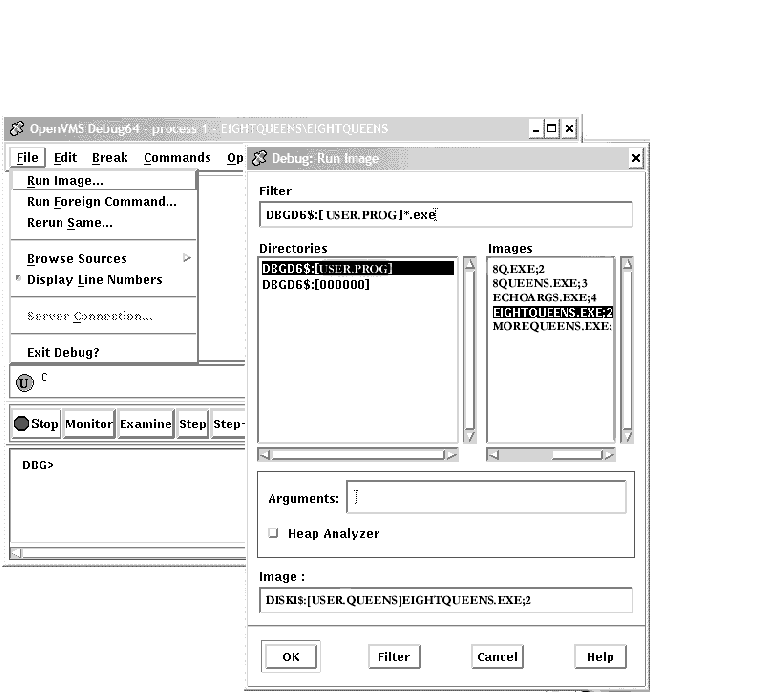Viewport: 780px width, 692px height.
Task: Click the Filter button
Action: click(x=394, y=657)
